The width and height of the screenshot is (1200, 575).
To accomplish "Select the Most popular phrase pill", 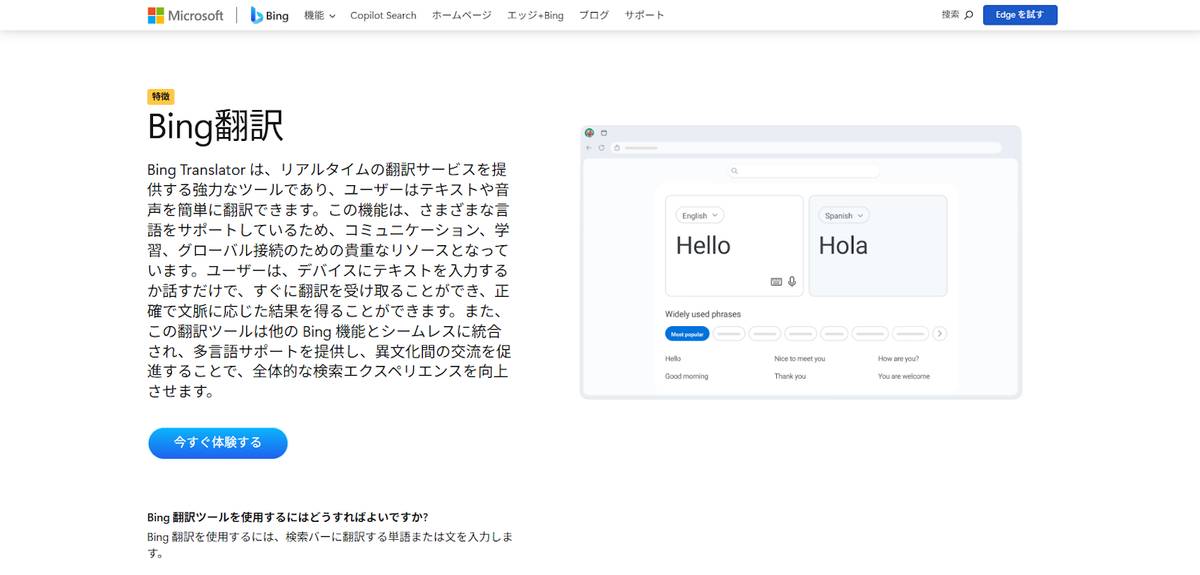I will pyautogui.click(x=687, y=334).
